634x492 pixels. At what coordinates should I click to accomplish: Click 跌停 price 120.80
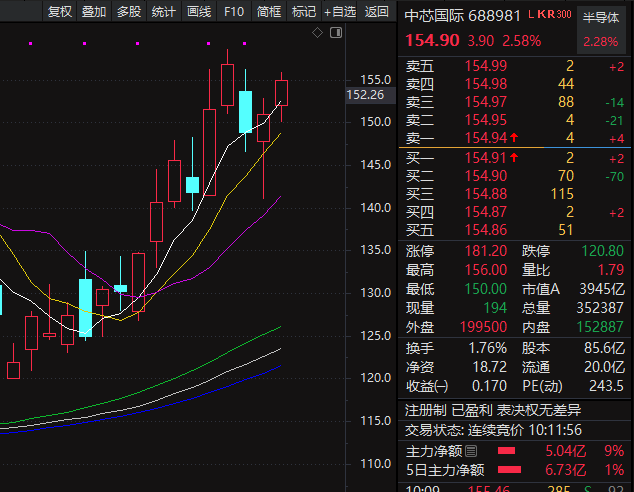(602, 251)
